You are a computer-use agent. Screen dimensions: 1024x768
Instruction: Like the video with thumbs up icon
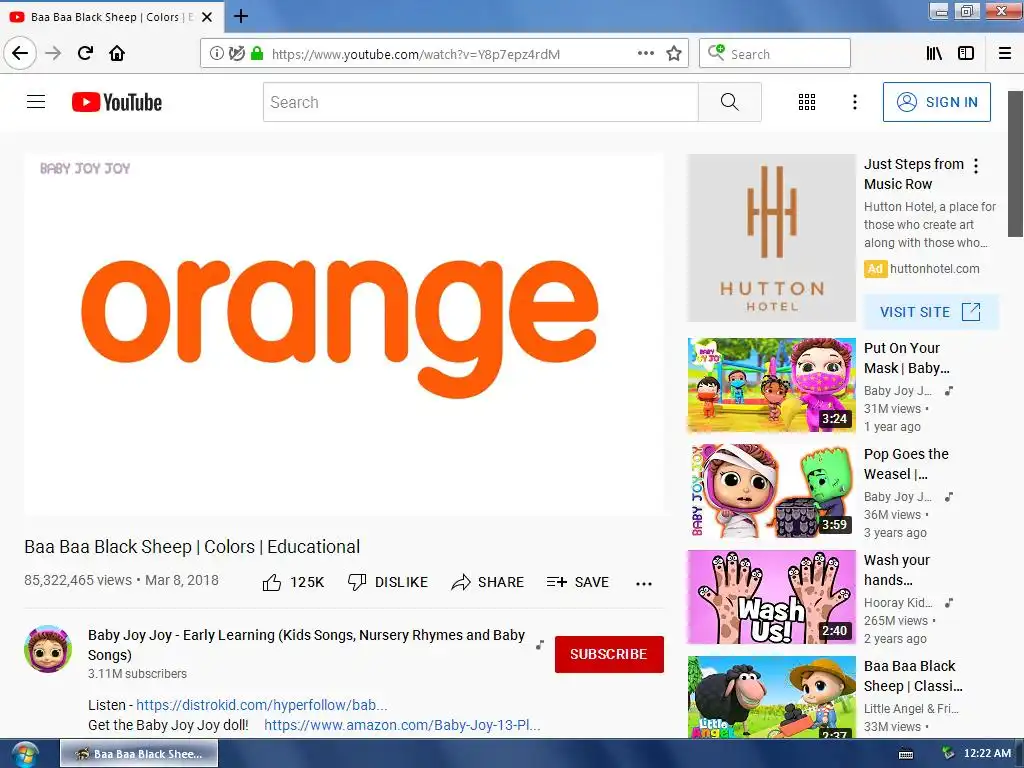tap(272, 582)
